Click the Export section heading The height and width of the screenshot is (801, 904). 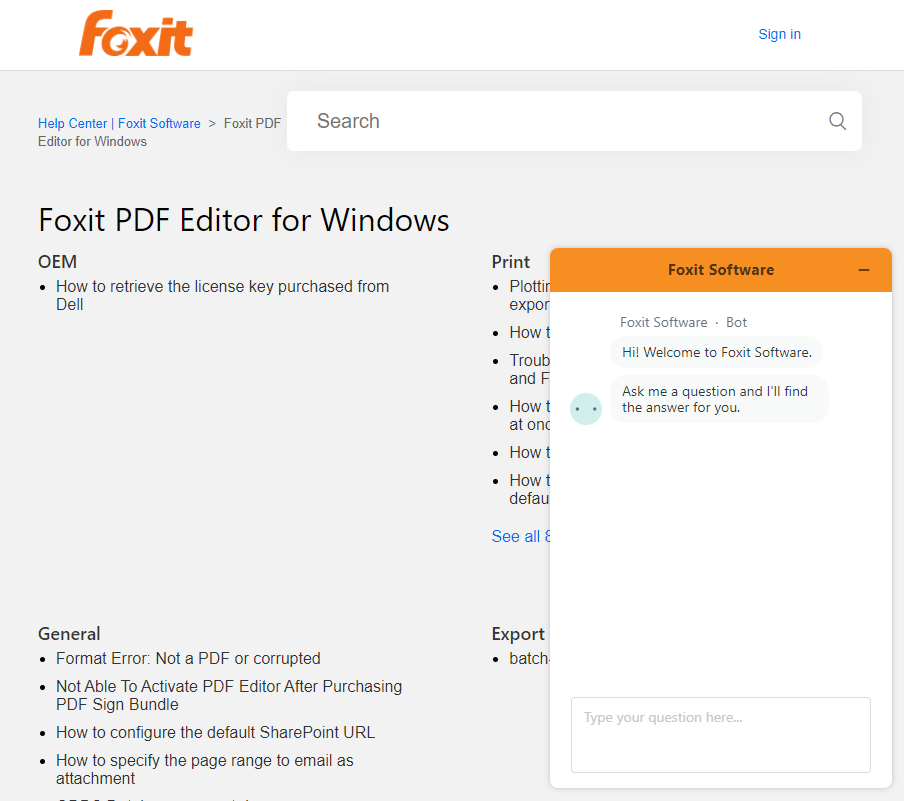[518, 634]
